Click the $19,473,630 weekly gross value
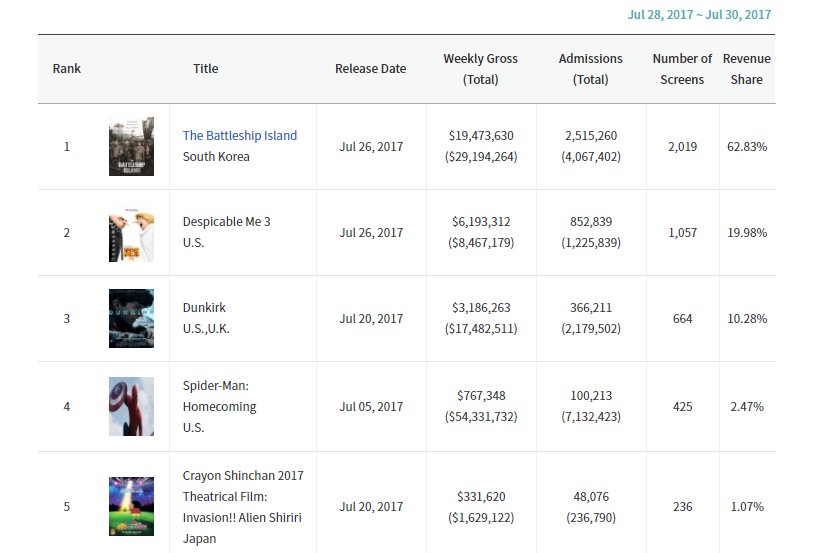 click(480, 136)
